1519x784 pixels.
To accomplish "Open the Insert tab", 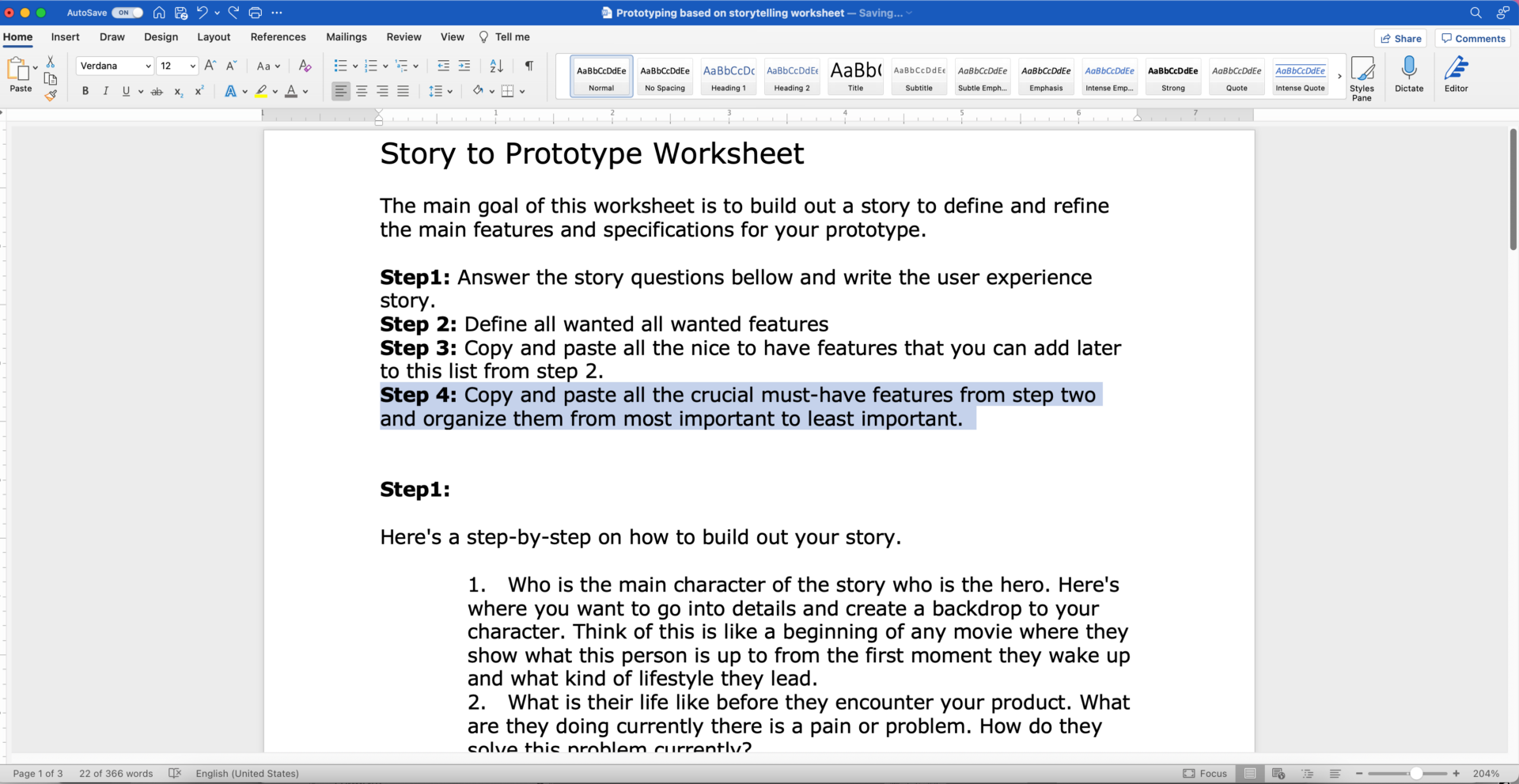I will click(65, 37).
